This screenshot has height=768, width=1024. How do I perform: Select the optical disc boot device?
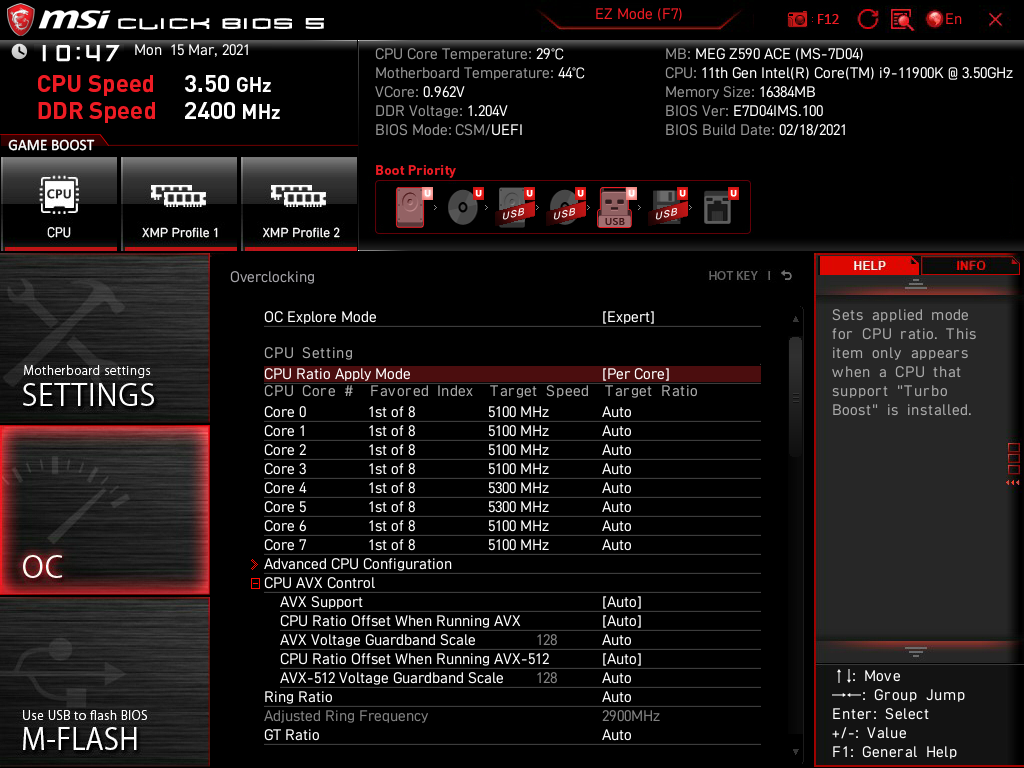463,207
